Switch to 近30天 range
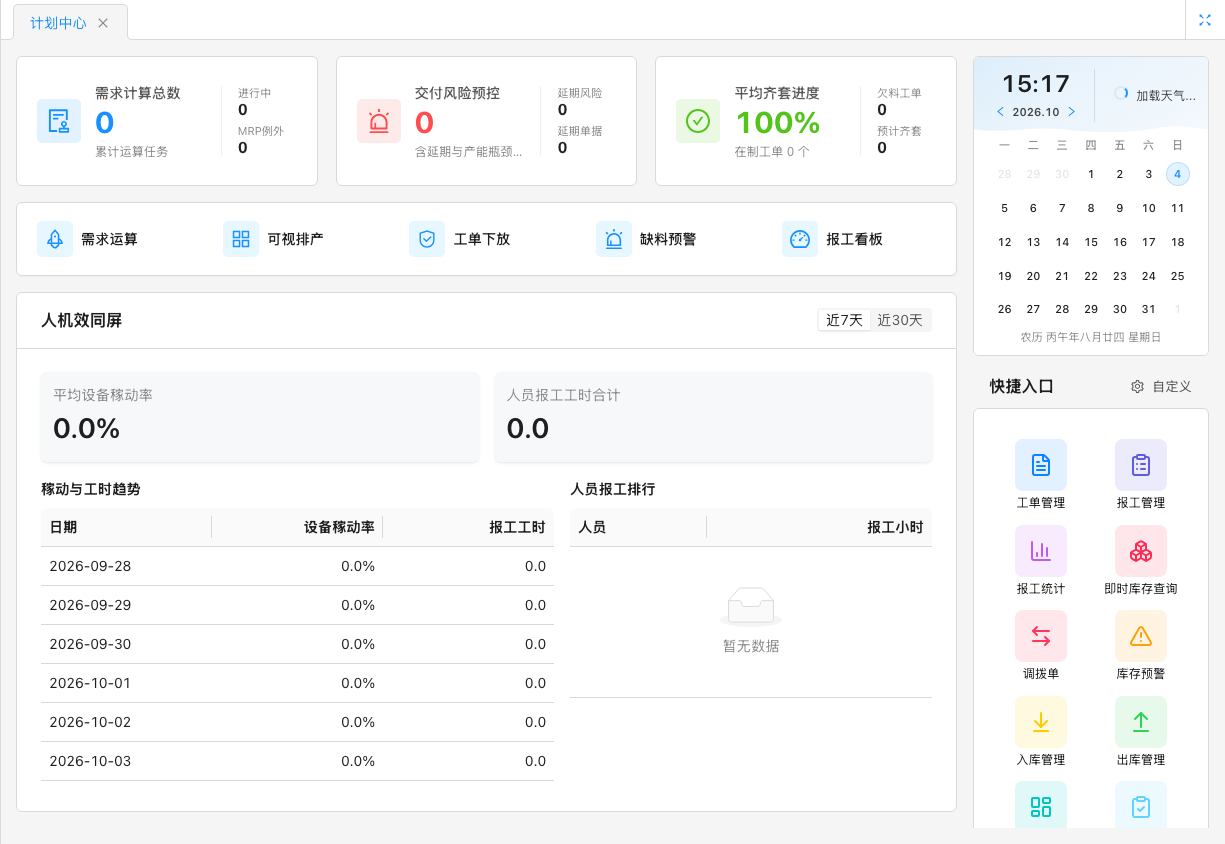1225x844 pixels. click(900, 320)
